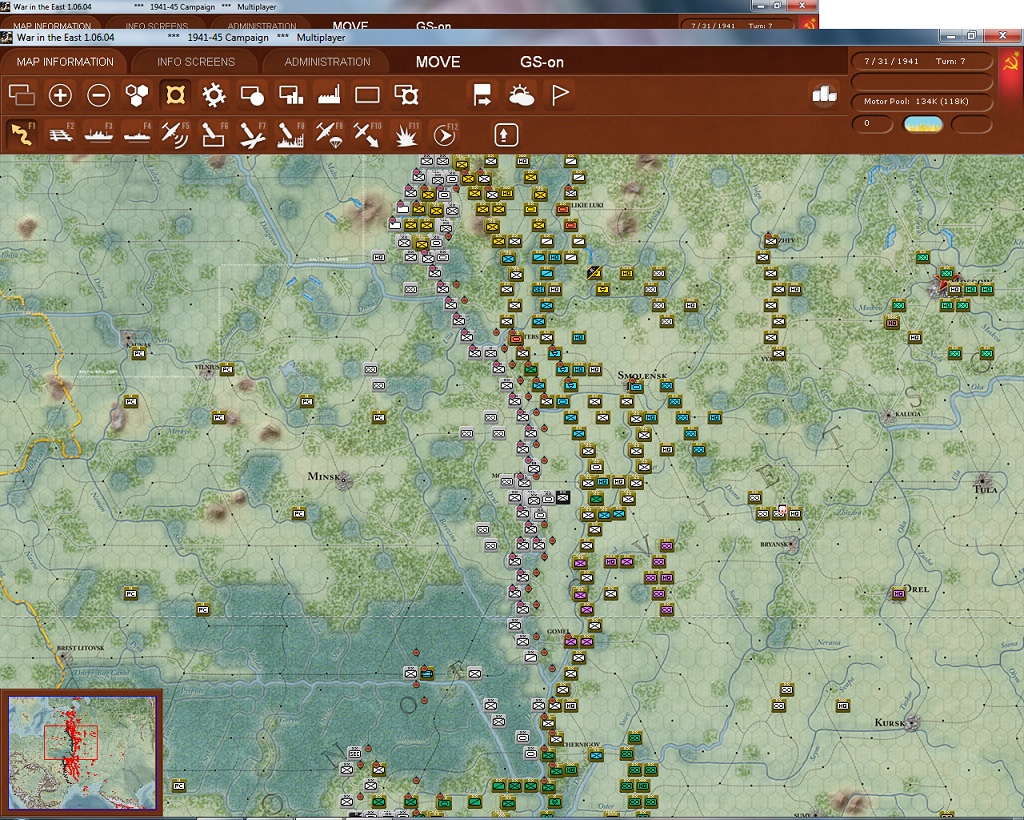
Task: Select the F10 aircraft with arrow icon
Action: pyautogui.click(x=367, y=134)
